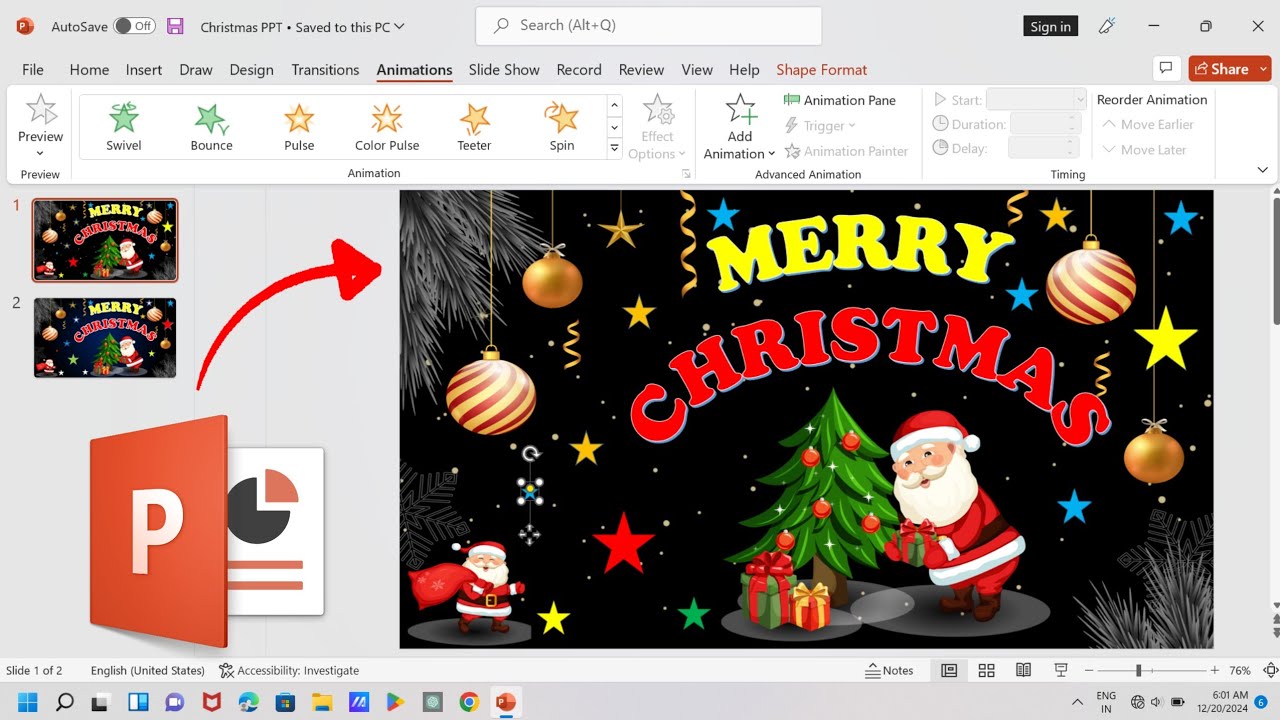The width and height of the screenshot is (1280, 720).
Task: Open the file name save location dropdown
Action: (x=400, y=27)
